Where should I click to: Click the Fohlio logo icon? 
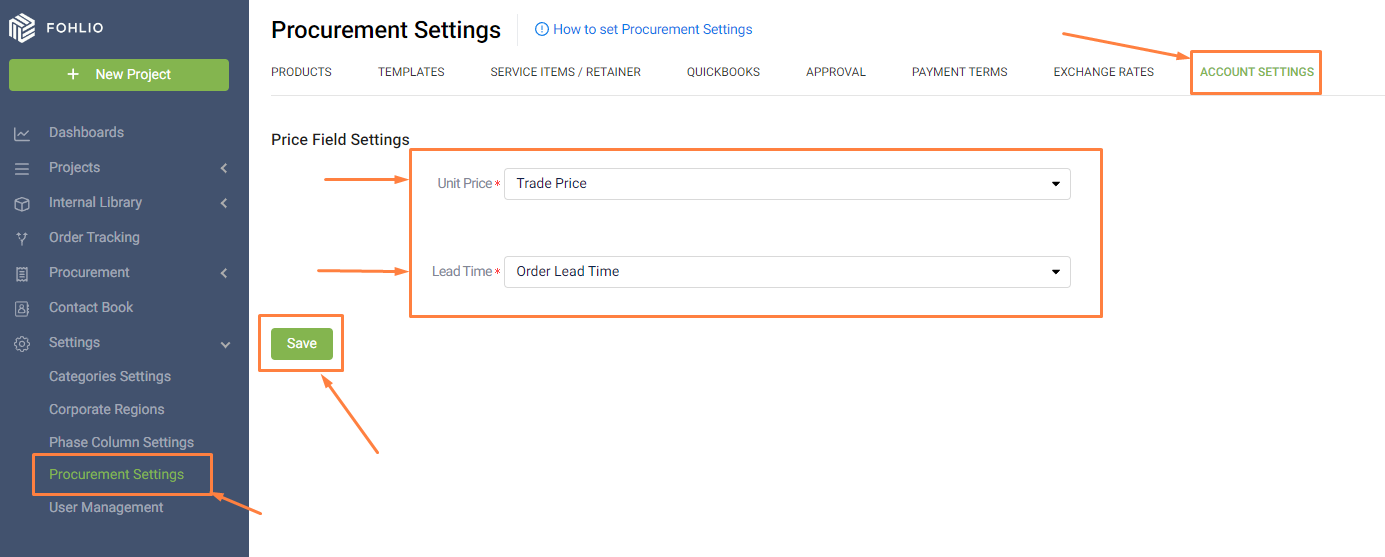point(22,28)
